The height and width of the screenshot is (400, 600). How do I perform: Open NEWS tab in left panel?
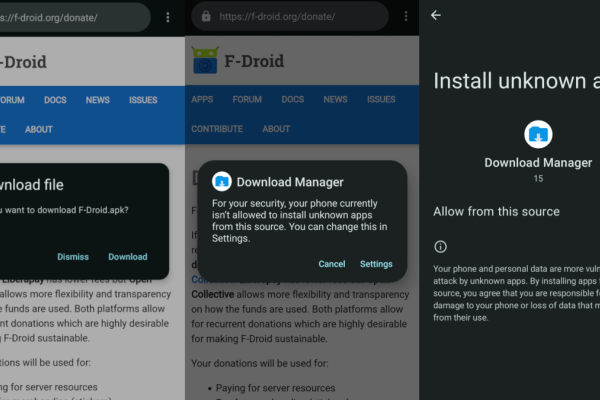(x=98, y=100)
